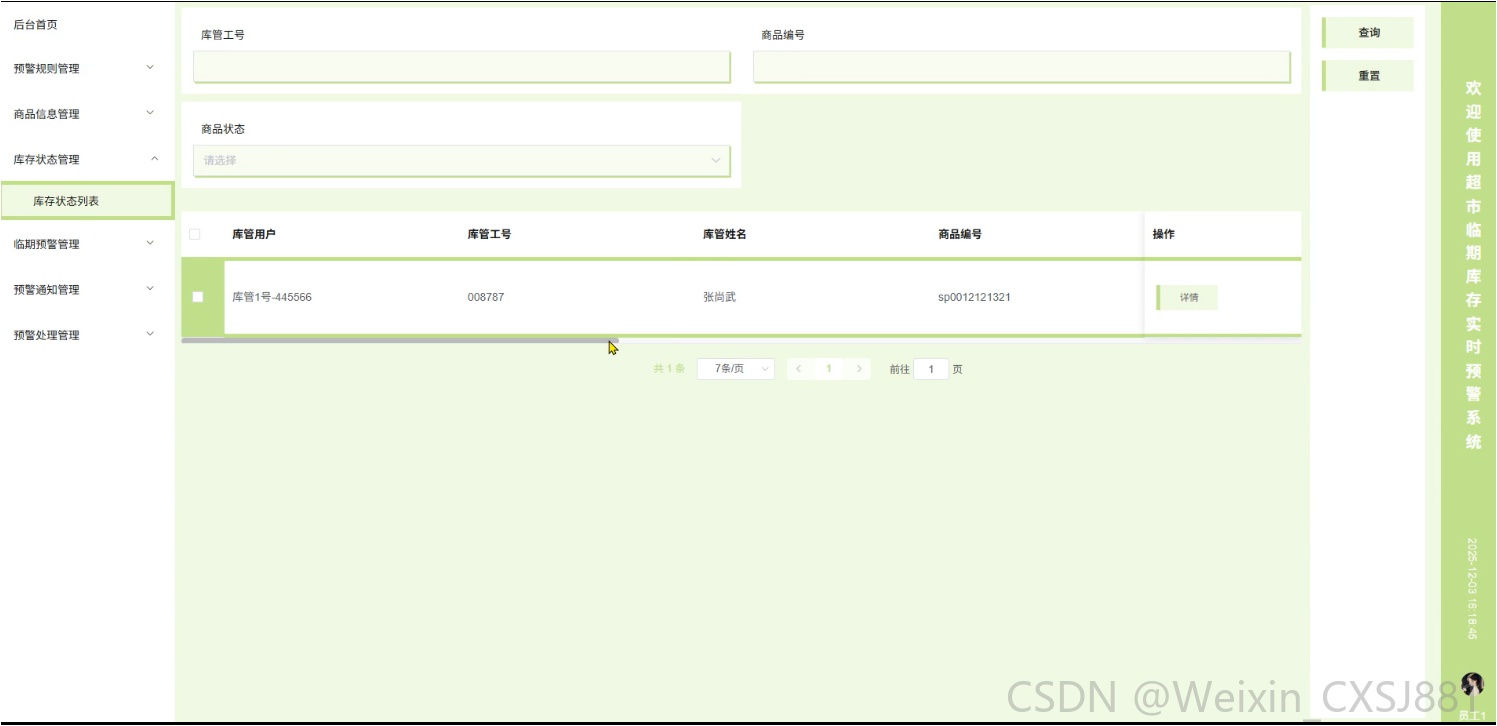The image size is (1497, 726).
Task: Go to next page arrow
Action: coord(859,369)
